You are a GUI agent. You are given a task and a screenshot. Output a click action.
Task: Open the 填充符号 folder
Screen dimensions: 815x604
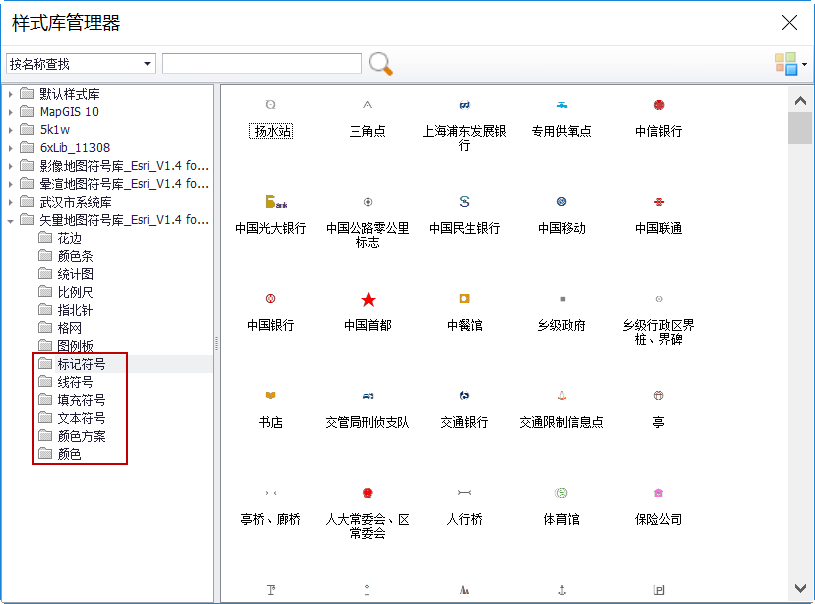pos(81,400)
